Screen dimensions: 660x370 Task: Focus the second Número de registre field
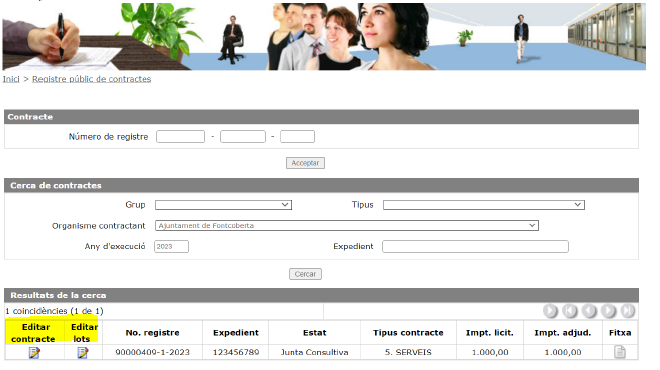coord(243,137)
